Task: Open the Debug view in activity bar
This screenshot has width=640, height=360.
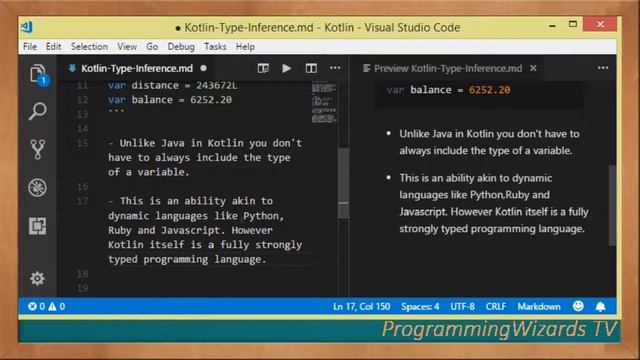Action: [38, 187]
